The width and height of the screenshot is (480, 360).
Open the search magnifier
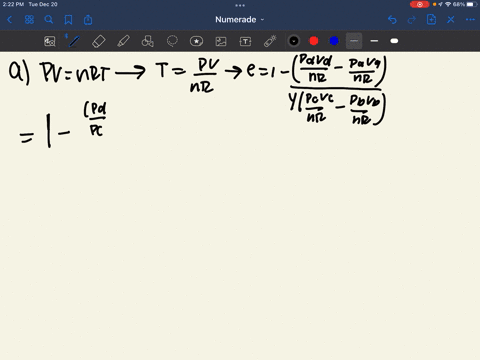tap(49, 20)
